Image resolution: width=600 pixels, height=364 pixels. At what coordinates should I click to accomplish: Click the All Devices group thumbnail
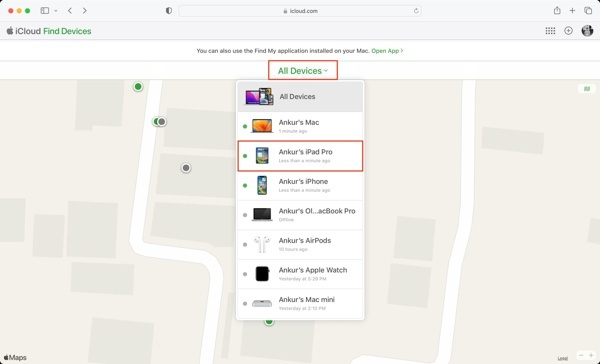[x=259, y=96]
